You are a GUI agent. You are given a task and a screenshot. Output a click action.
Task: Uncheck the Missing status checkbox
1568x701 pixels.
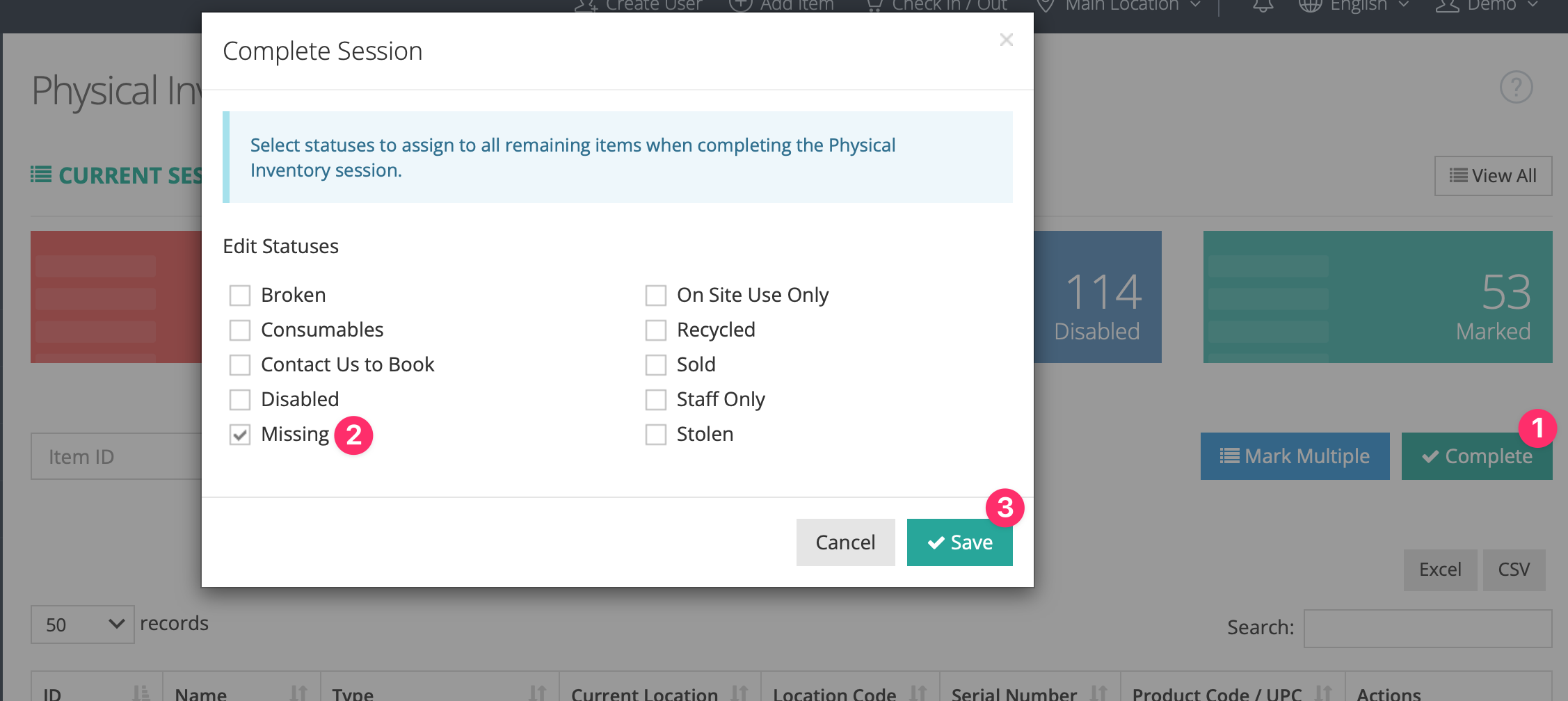pos(240,435)
